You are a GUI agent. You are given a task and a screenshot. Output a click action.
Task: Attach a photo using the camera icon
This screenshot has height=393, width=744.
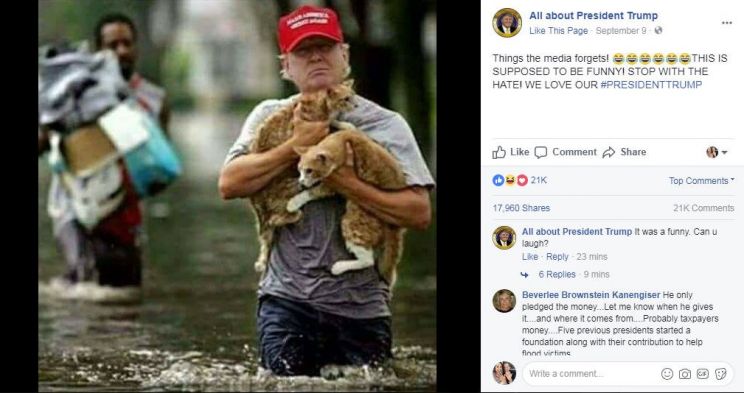(685, 374)
